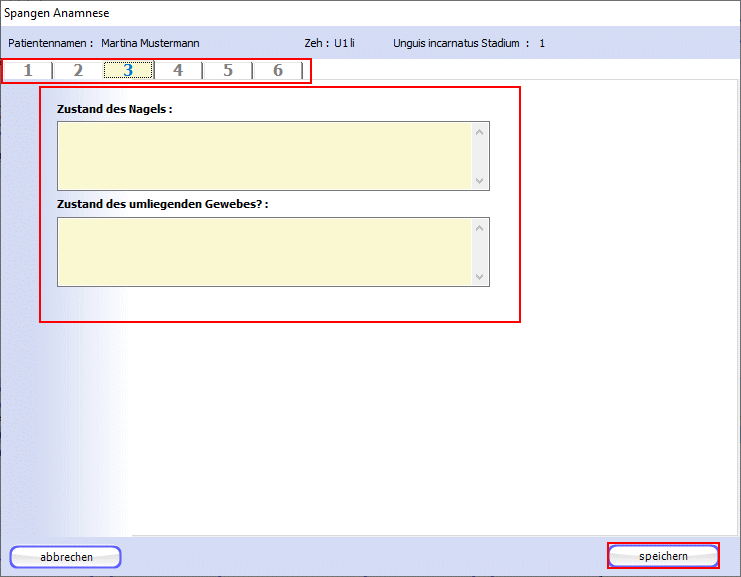Select the active tab 3

(x=128, y=70)
